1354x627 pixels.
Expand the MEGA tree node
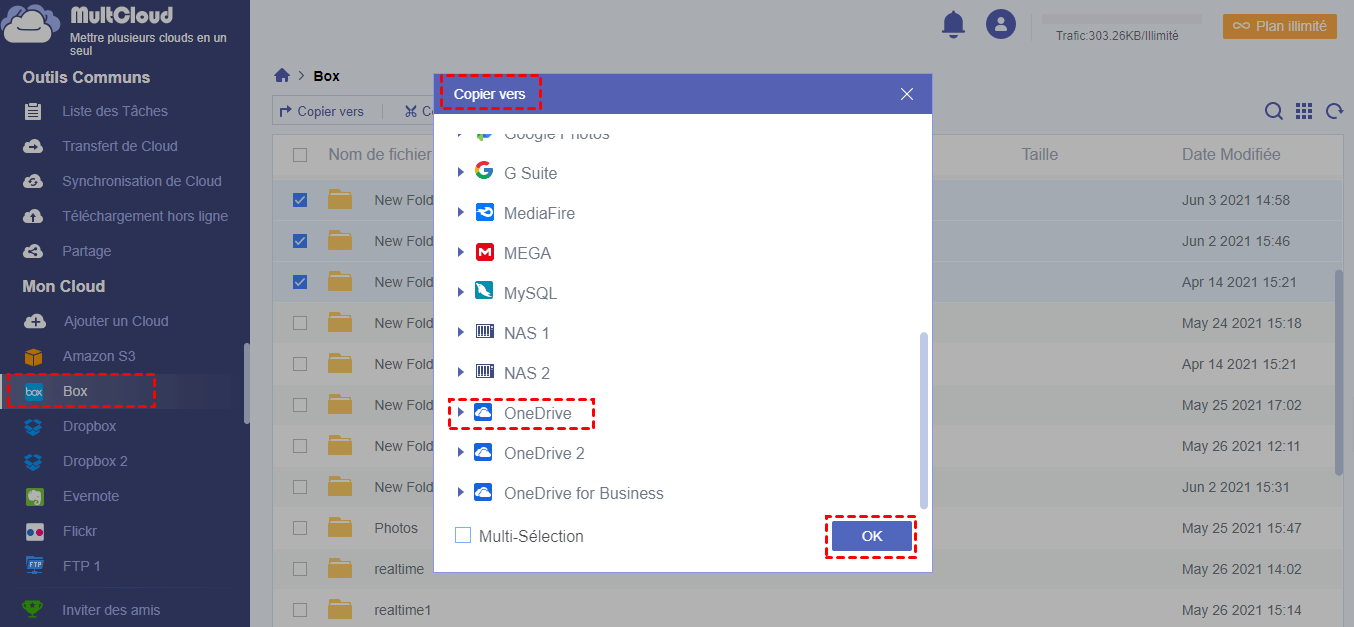pyautogui.click(x=461, y=252)
